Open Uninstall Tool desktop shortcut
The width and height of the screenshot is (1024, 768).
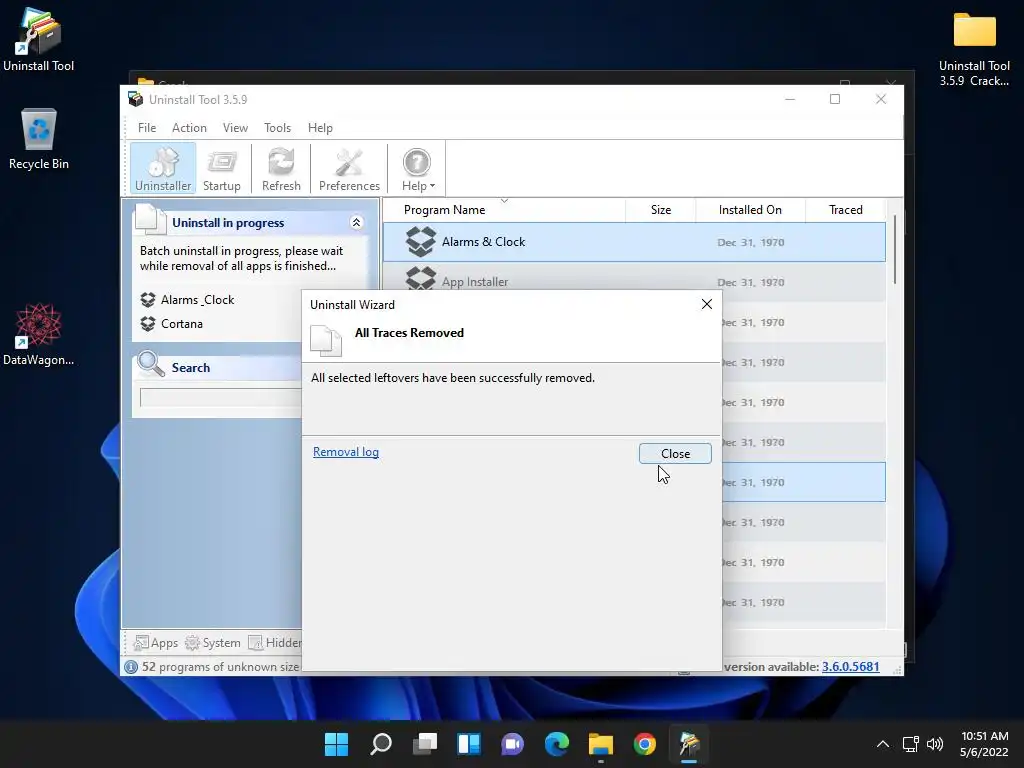(39, 40)
